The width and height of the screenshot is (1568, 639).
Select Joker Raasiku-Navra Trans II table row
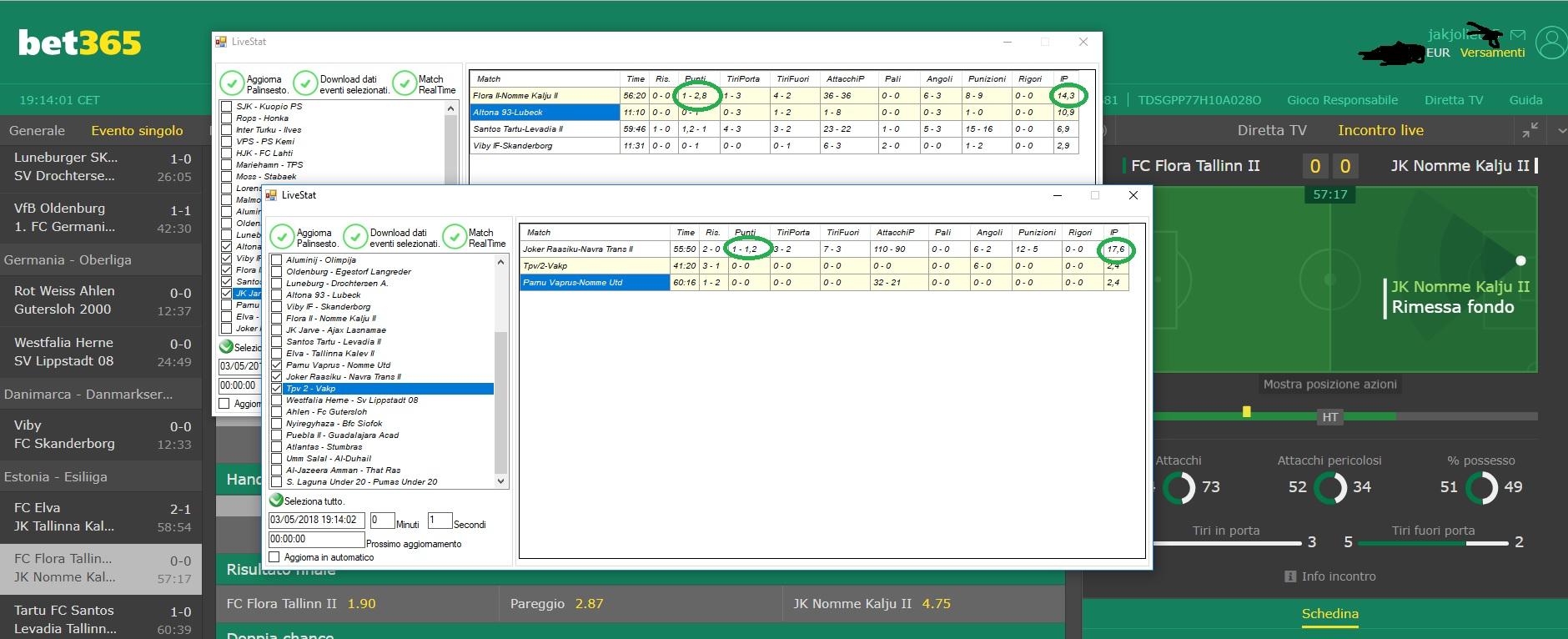(x=824, y=249)
